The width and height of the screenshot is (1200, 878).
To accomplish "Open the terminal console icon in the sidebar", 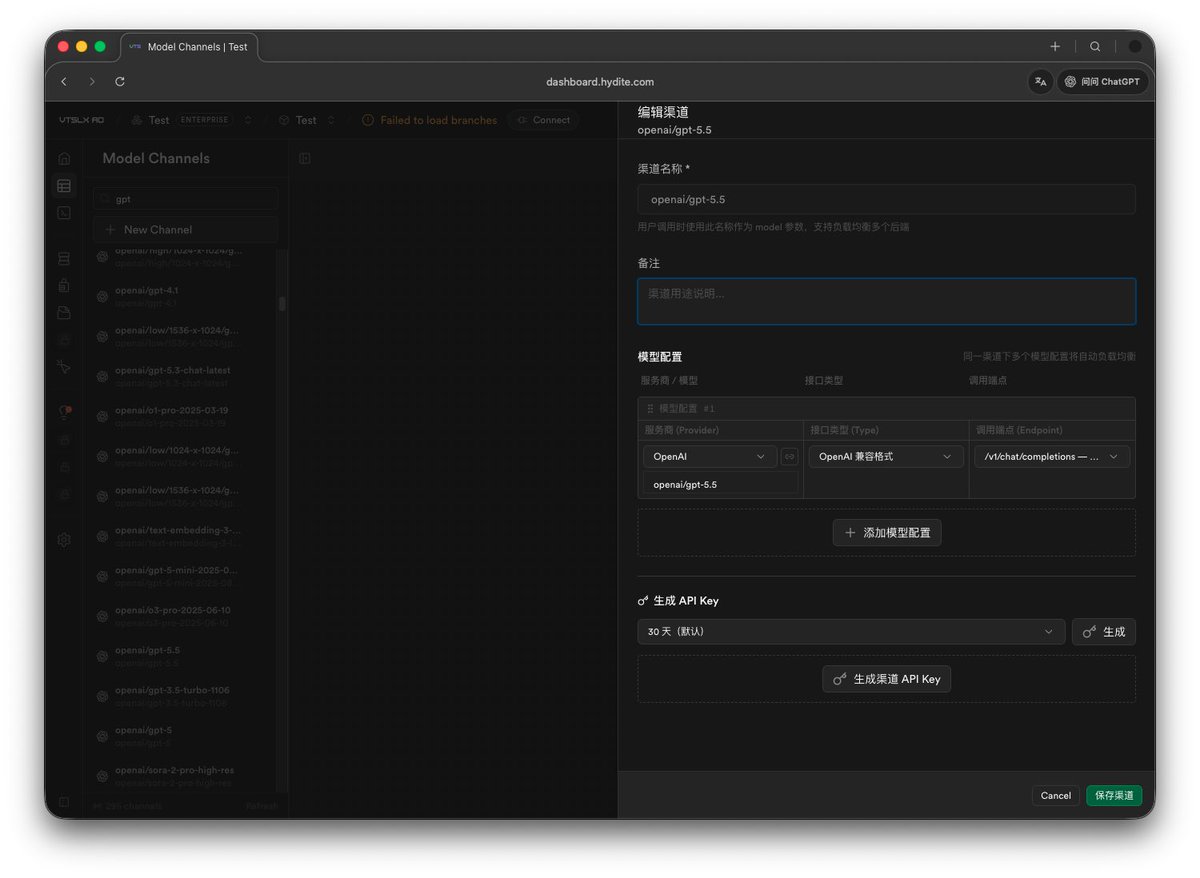I will pyautogui.click(x=64, y=213).
